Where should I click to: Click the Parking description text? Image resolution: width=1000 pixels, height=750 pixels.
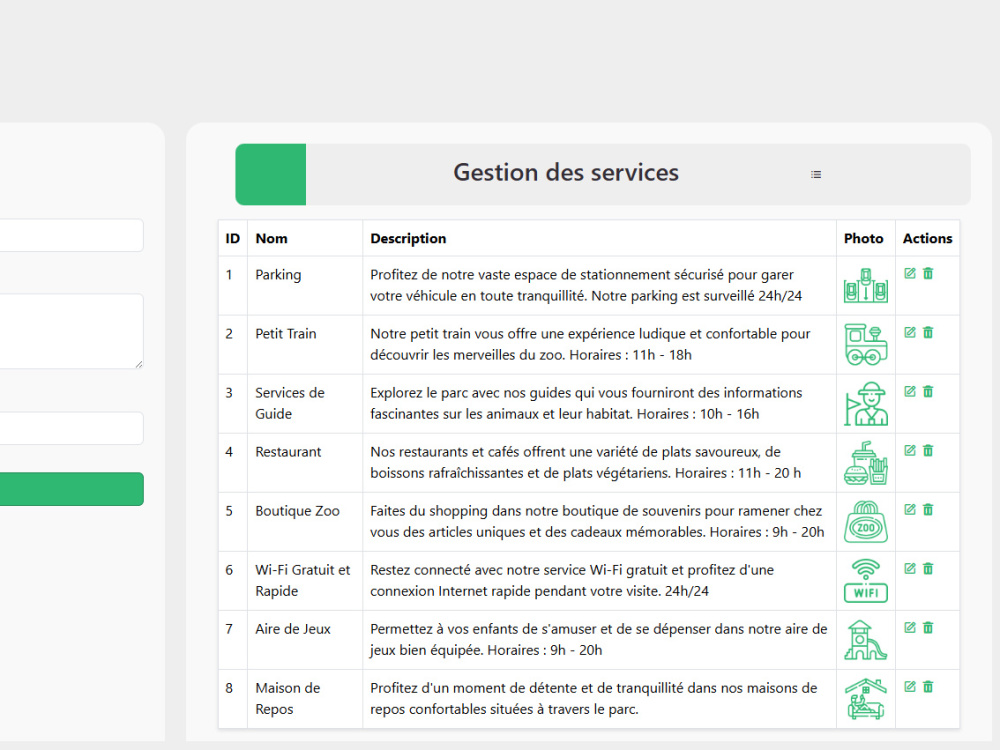pos(586,286)
